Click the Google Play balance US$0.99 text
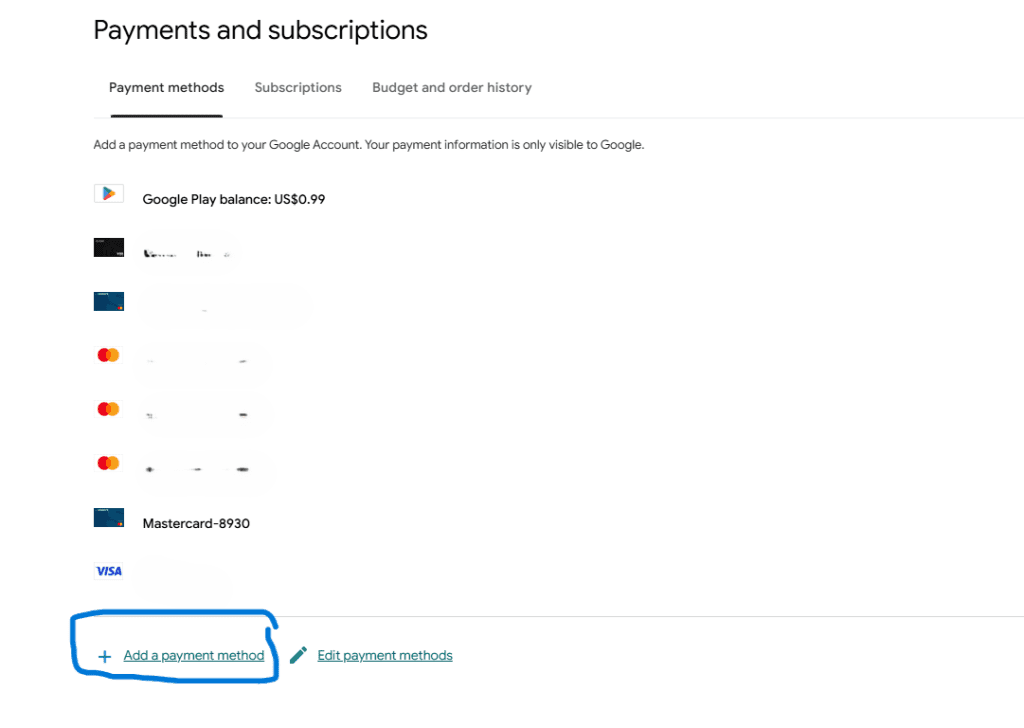Image resolution: width=1024 pixels, height=728 pixels. click(x=234, y=199)
